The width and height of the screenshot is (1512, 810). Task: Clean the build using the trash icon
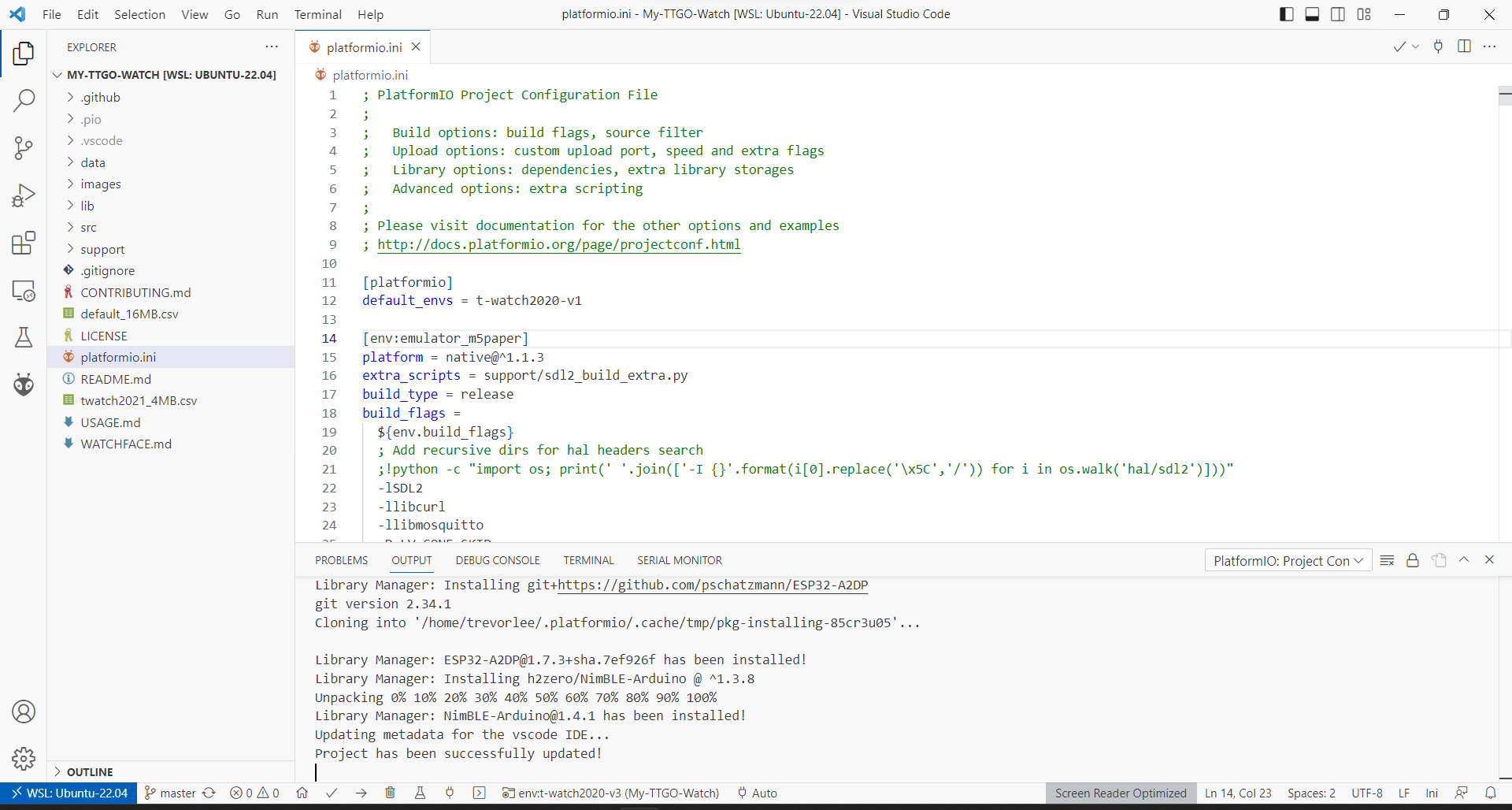point(391,793)
